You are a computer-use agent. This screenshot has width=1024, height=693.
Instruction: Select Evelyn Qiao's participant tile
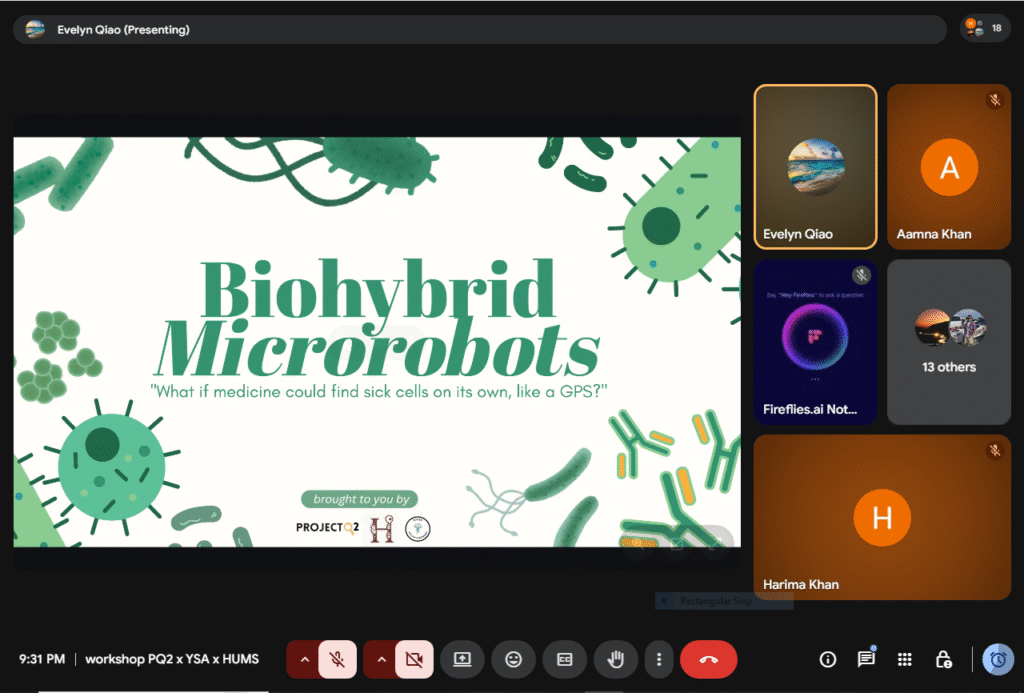tap(815, 166)
